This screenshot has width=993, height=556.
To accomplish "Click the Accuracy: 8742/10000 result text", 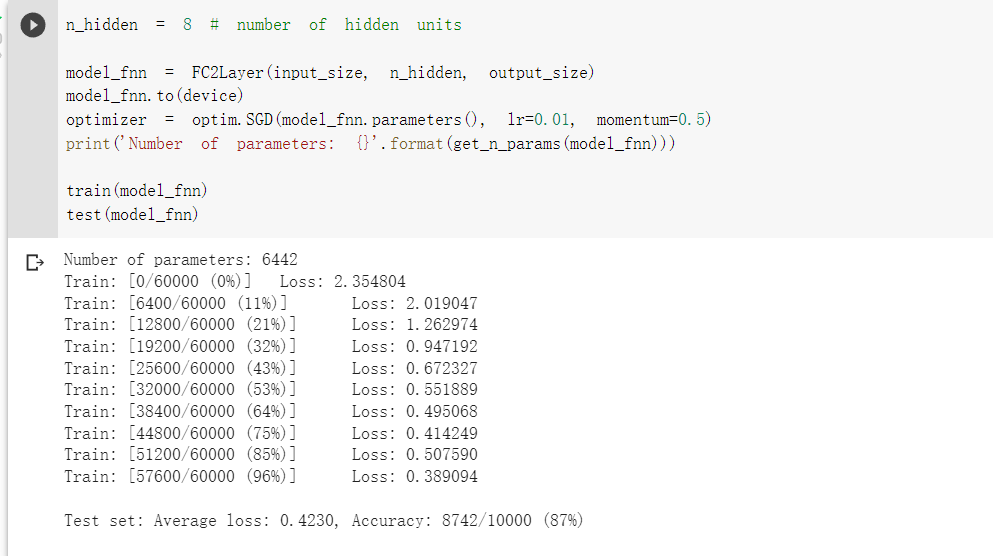I will click(x=467, y=521).
